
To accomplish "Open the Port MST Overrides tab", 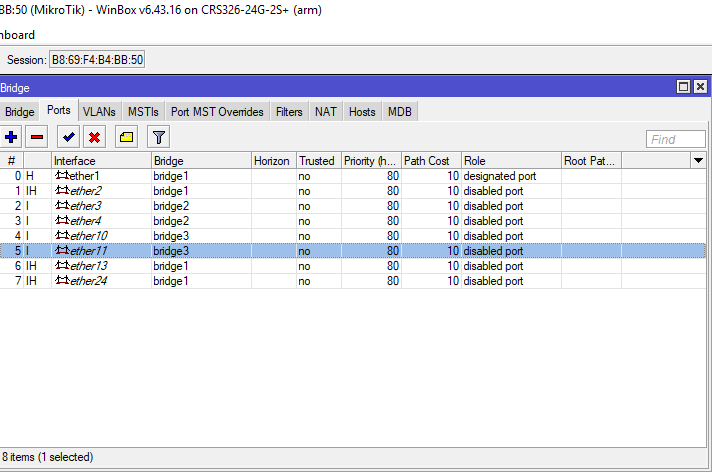I will coord(217,112).
